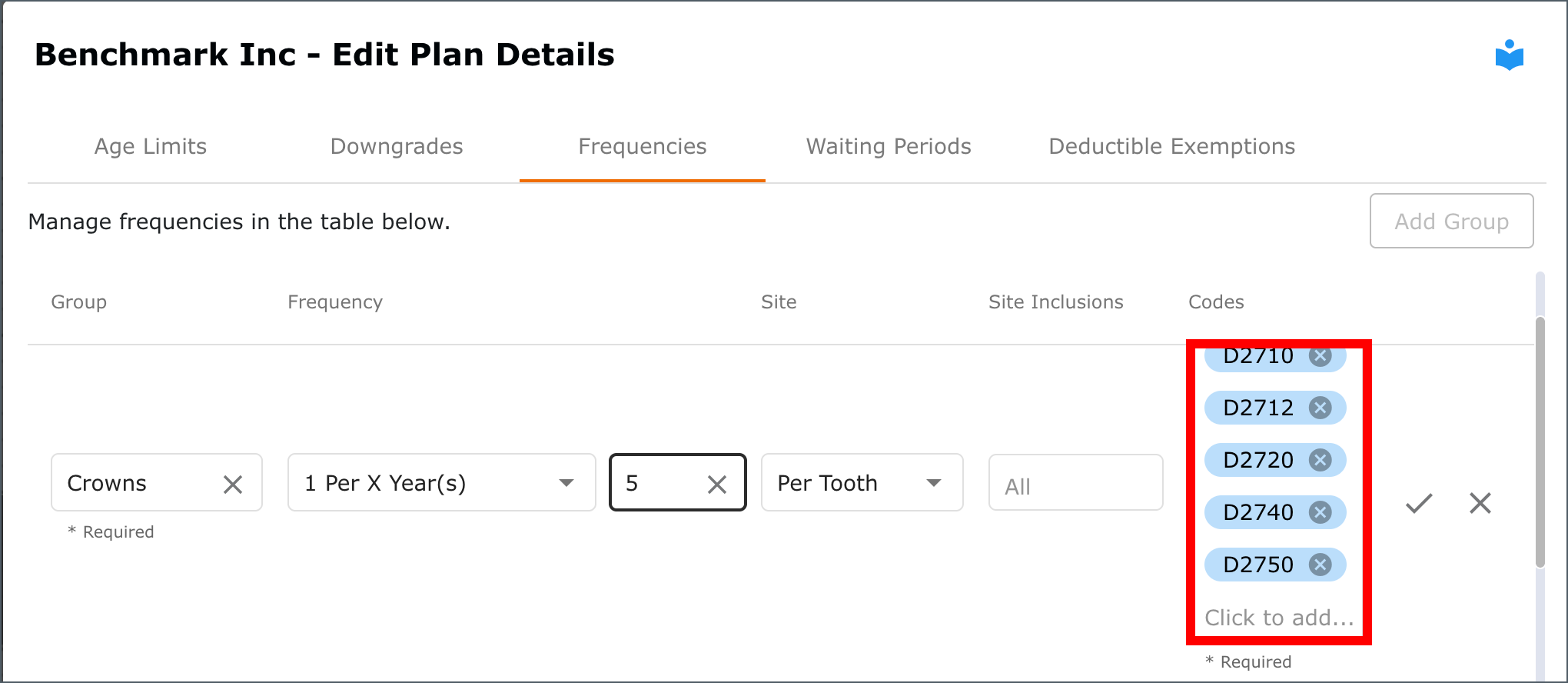Clear the years value 5
The height and width of the screenshot is (683, 1568).
coord(717,484)
